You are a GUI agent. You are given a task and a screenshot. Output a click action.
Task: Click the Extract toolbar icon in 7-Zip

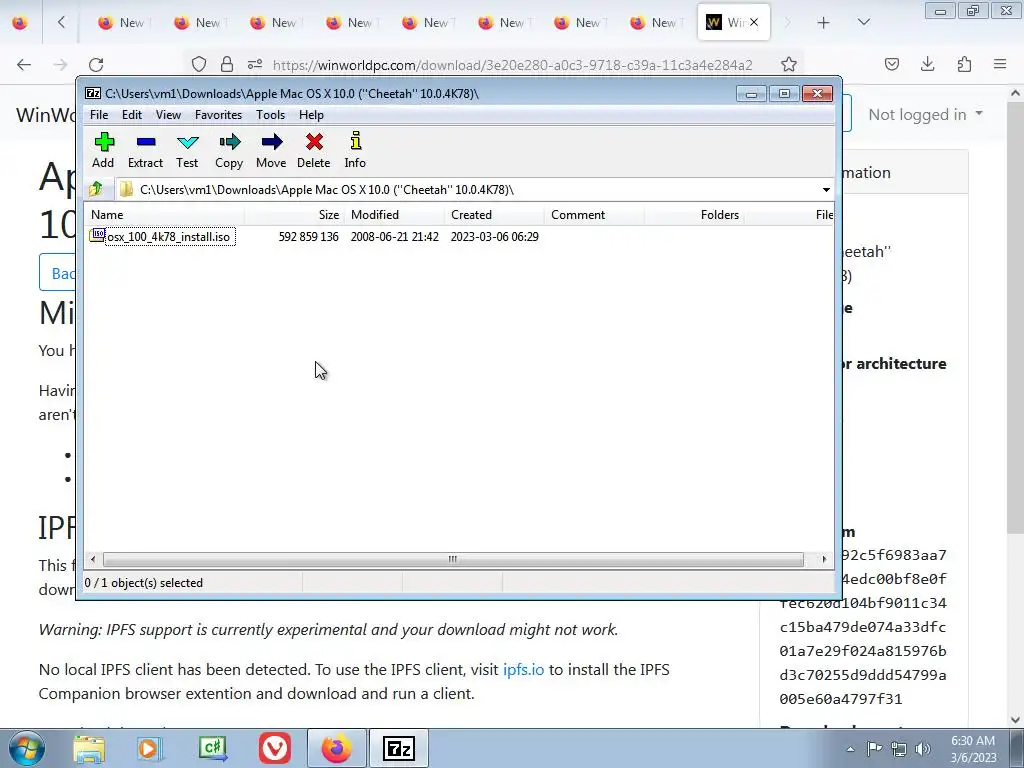tap(145, 150)
